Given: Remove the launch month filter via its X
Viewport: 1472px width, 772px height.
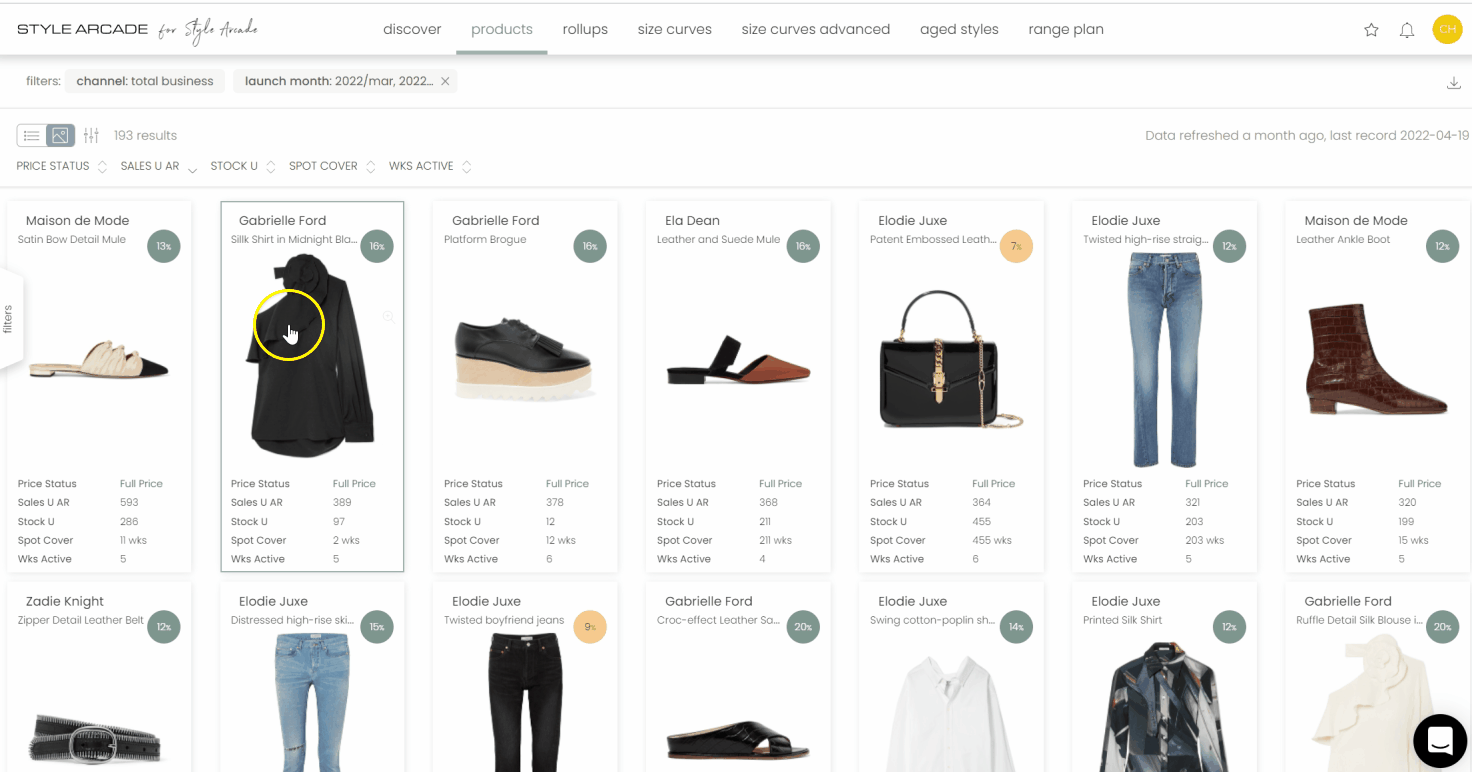Looking at the screenshot, I should [446, 81].
